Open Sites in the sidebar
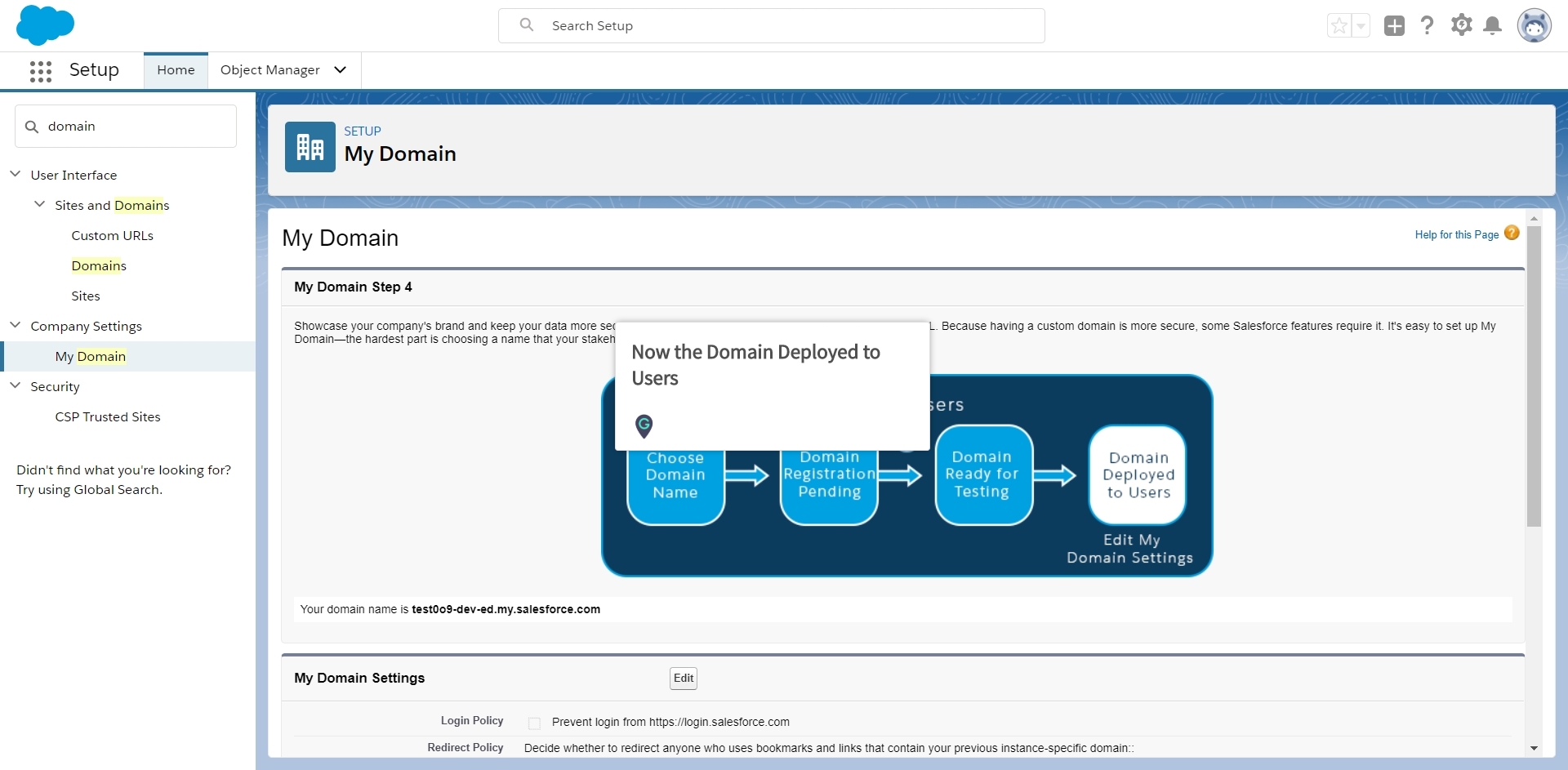 point(86,296)
